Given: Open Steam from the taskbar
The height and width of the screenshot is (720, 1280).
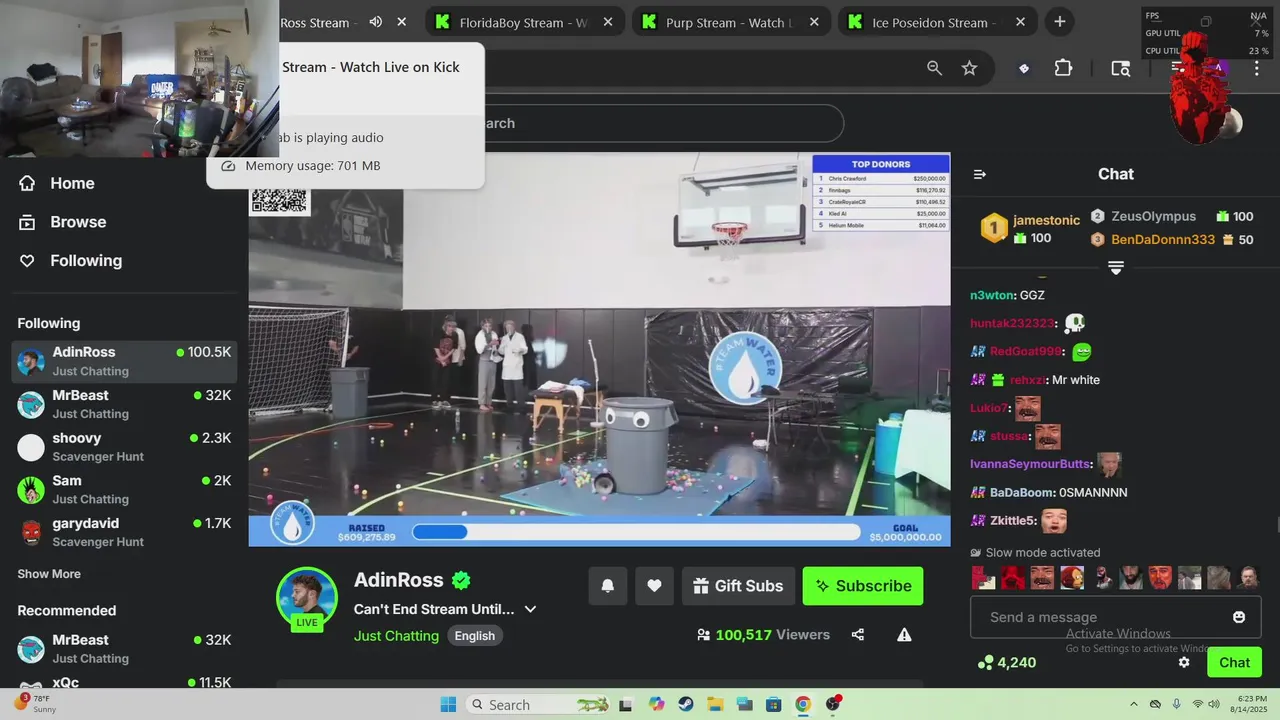Looking at the screenshot, I should (x=686, y=704).
